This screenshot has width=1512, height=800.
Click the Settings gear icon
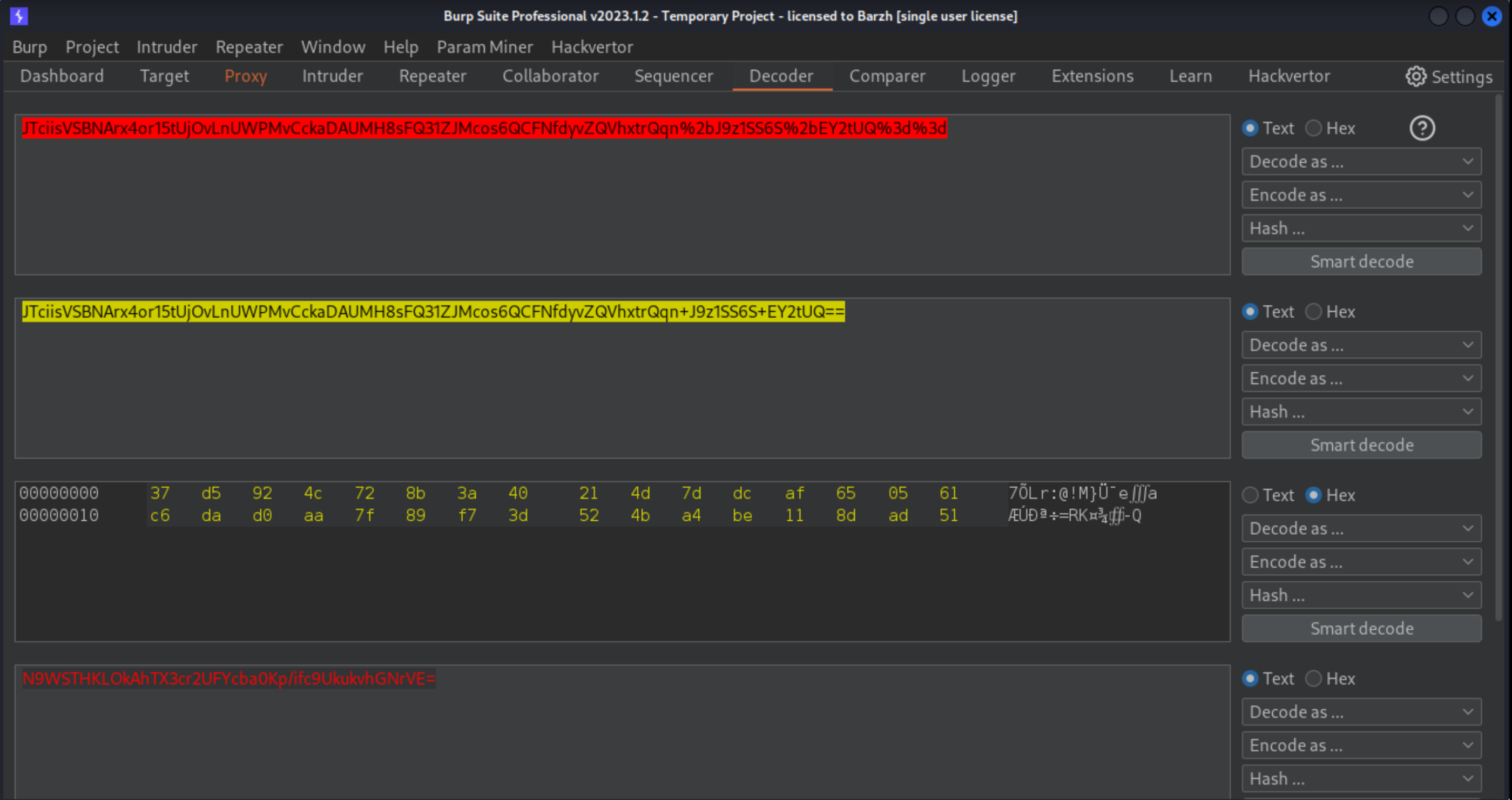(1415, 76)
